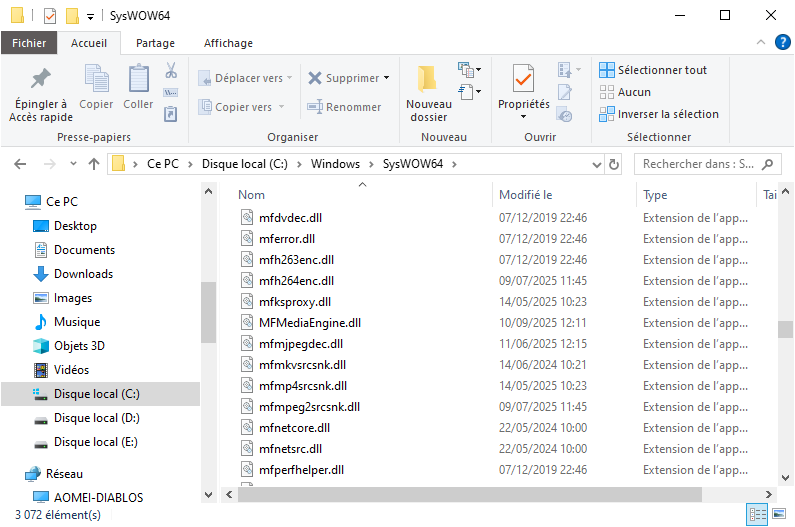Switch to the large icons view in status bar

click(778, 514)
